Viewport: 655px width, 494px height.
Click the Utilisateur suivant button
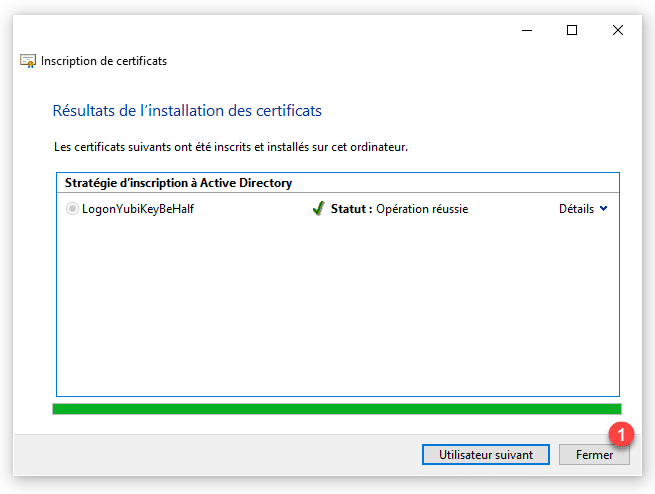pyautogui.click(x=485, y=454)
